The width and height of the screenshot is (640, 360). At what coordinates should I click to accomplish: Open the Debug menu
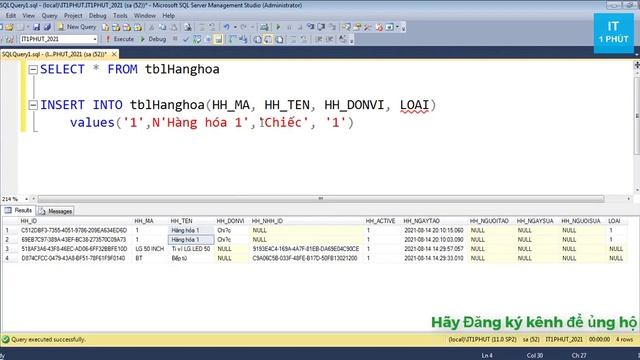98,16
